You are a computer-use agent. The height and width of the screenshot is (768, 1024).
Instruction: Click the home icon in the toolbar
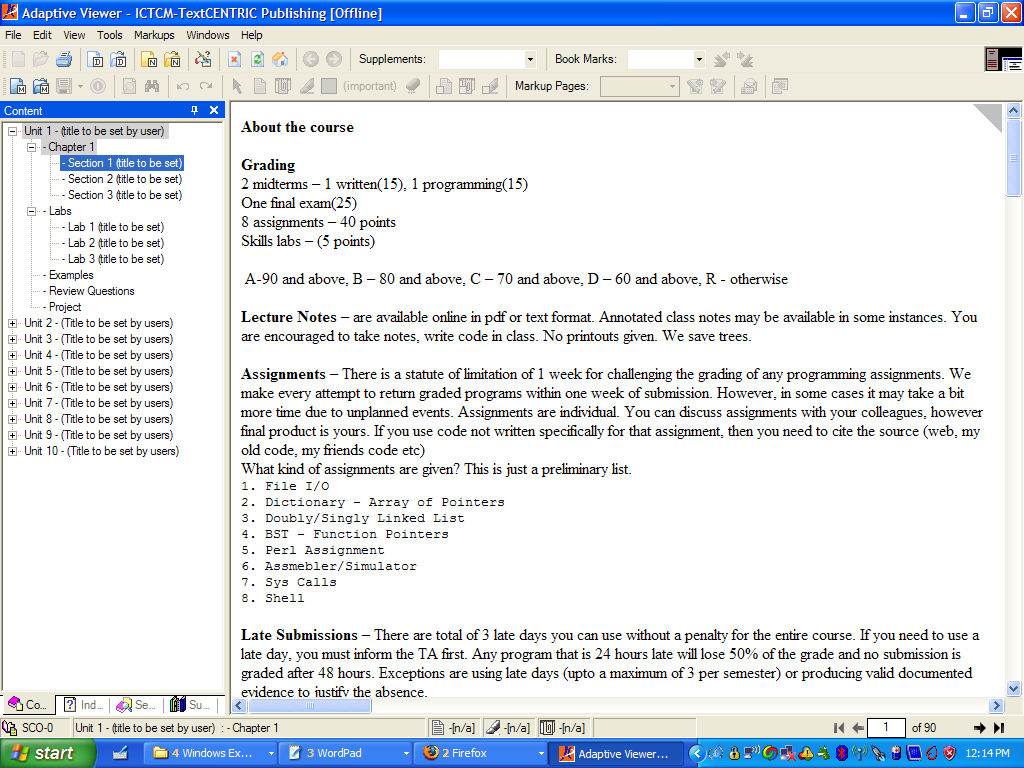(280, 59)
